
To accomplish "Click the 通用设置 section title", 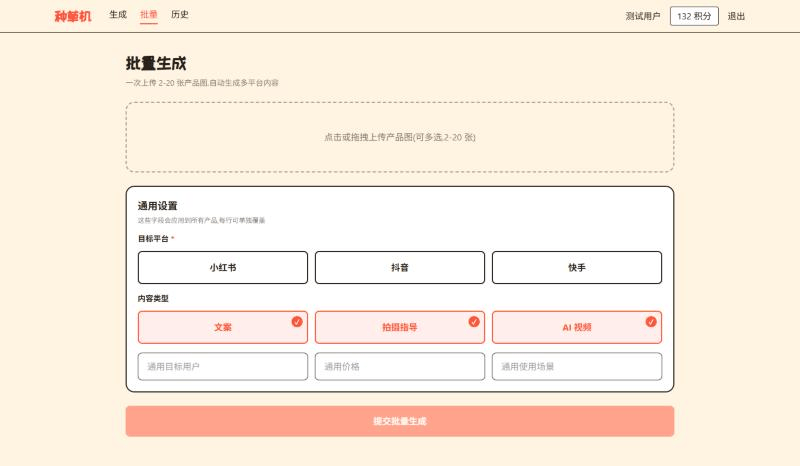I will tap(158, 206).
